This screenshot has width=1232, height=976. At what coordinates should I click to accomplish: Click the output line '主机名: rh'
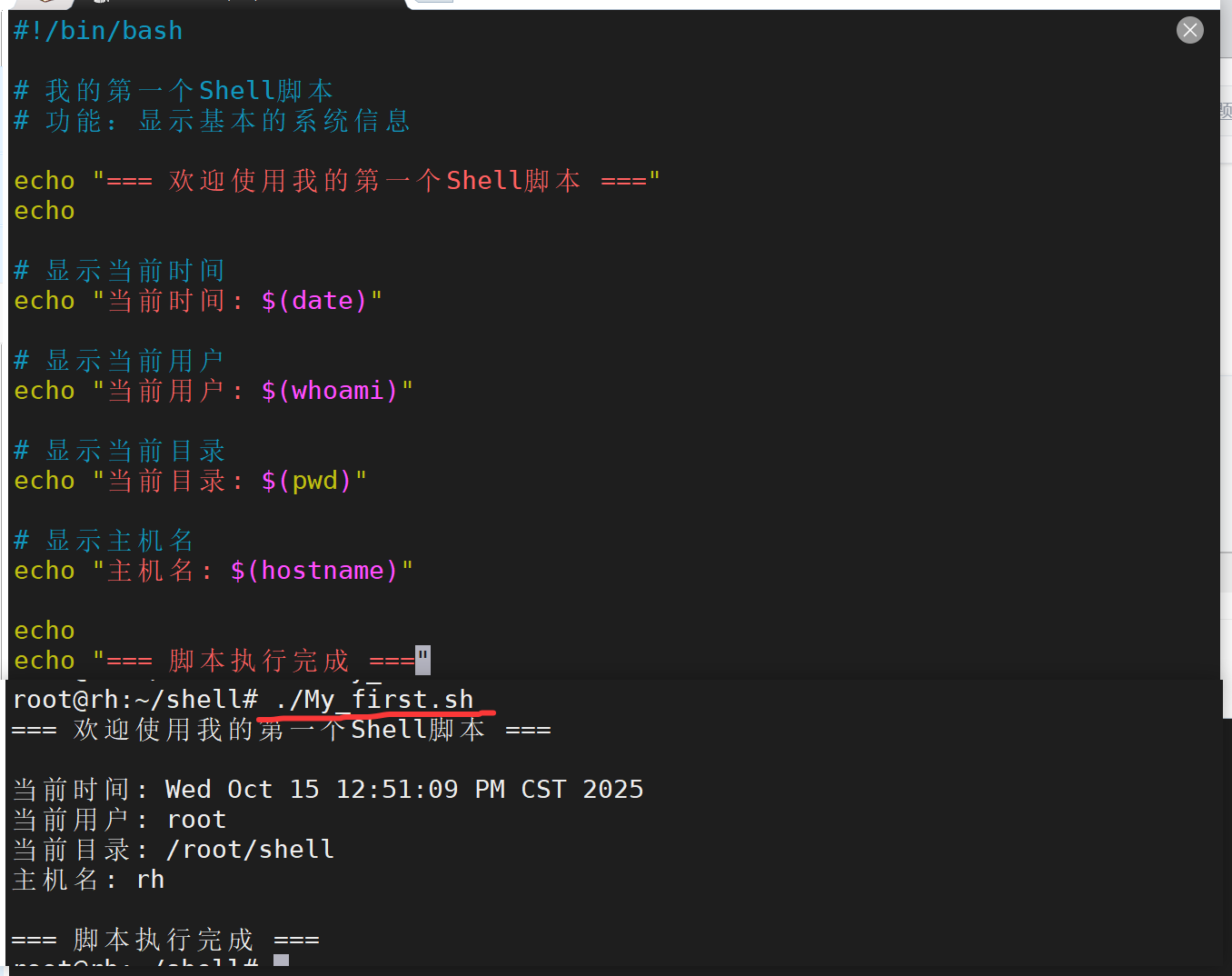click(x=88, y=879)
